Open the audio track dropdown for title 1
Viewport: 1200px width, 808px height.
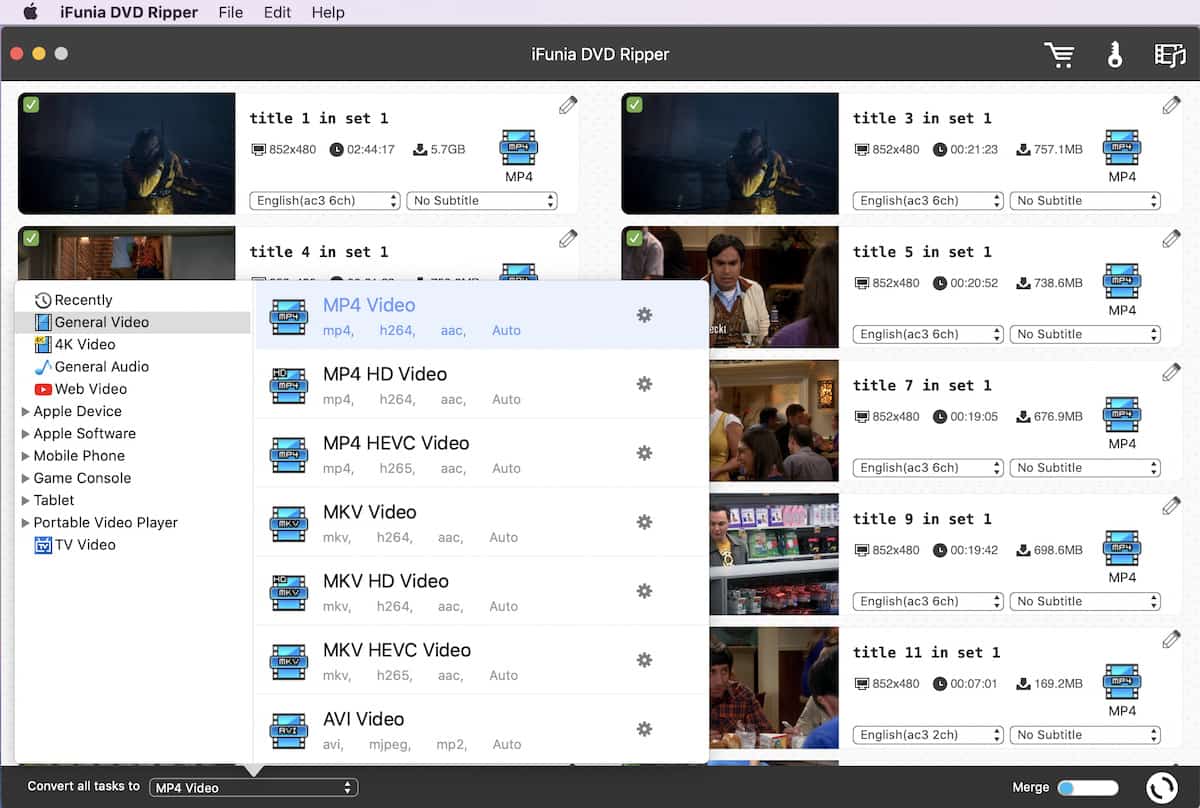324,201
